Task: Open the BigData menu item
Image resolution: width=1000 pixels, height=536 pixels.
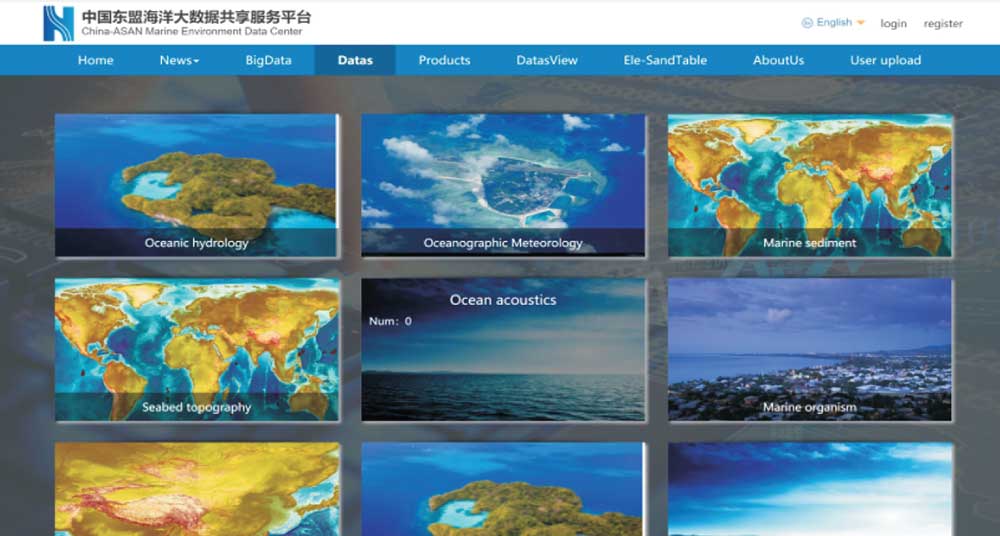Action: [x=268, y=61]
